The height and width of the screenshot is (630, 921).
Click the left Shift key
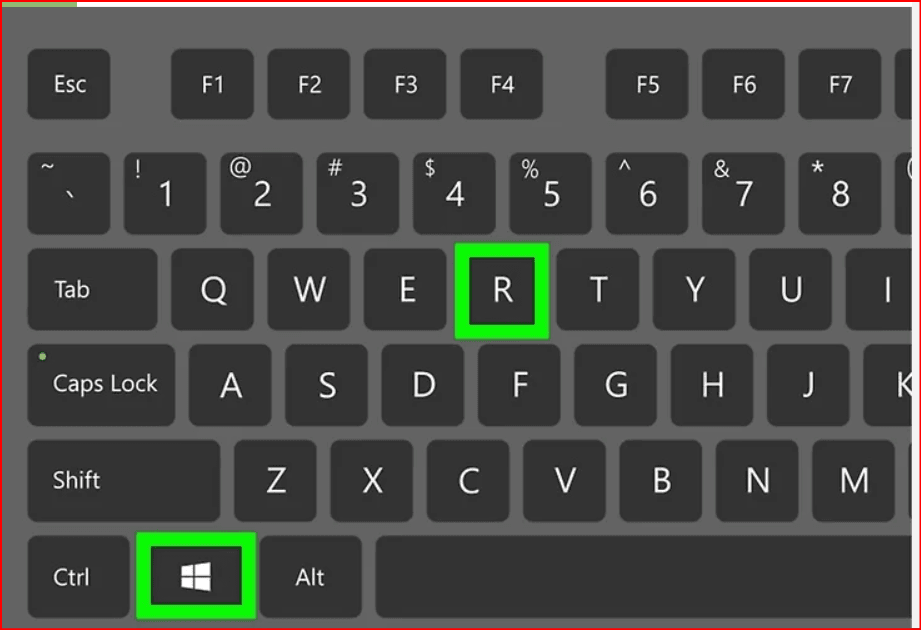point(124,481)
